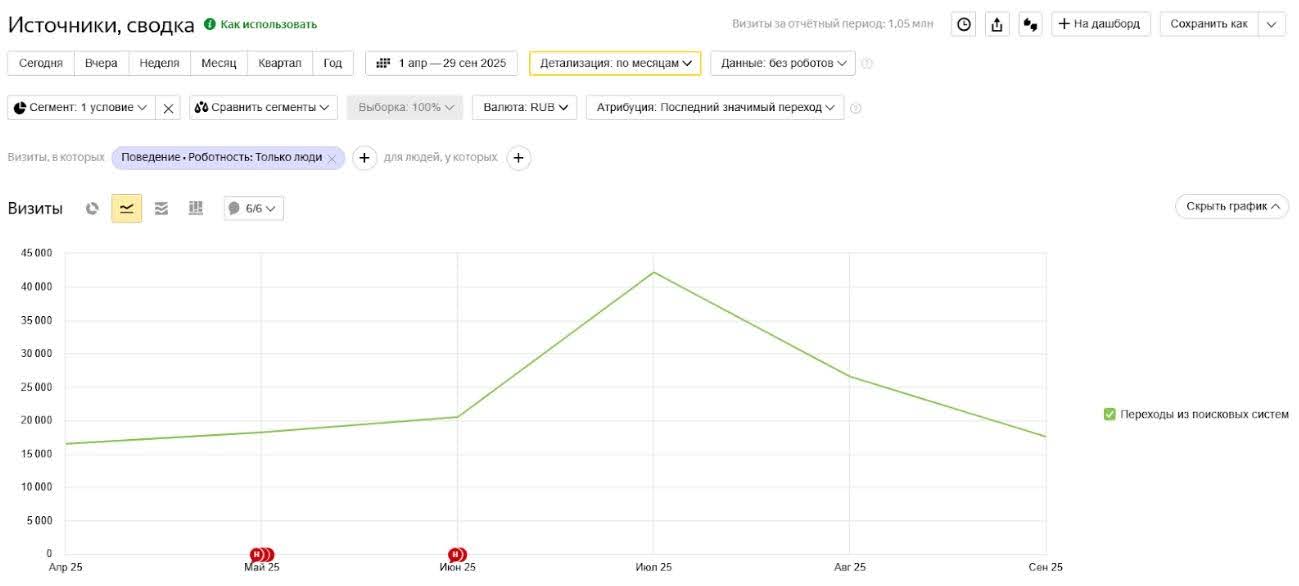Remove the 'Только люди' filter chip

click(332, 158)
